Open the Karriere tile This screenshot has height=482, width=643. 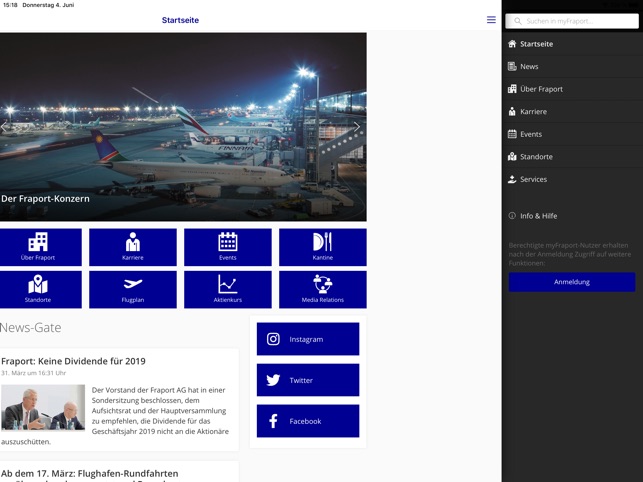point(133,247)
